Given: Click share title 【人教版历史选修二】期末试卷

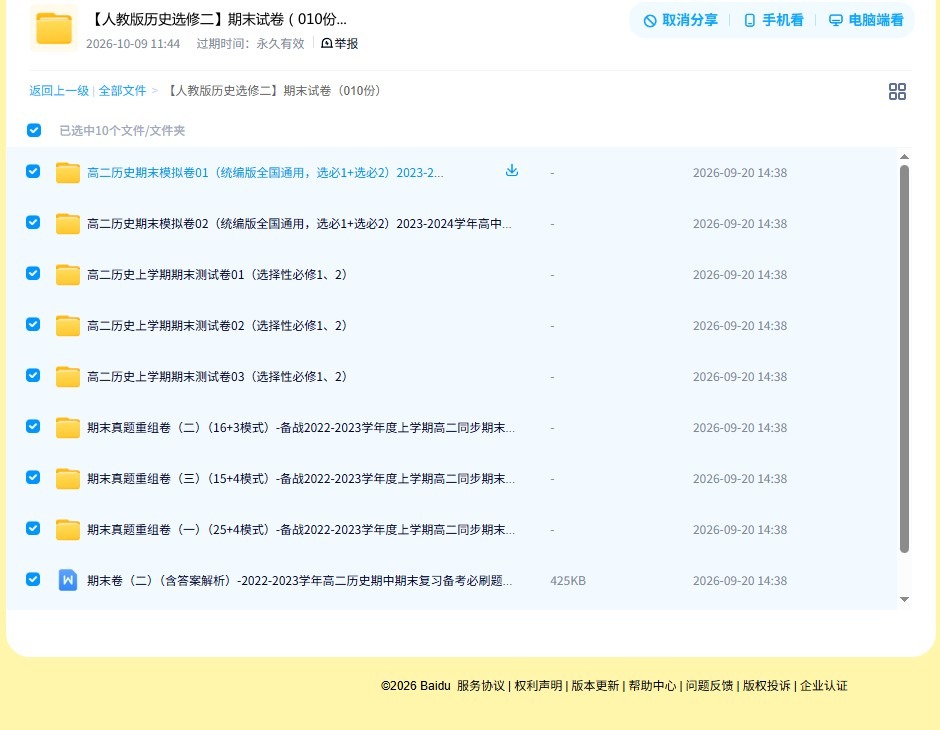Looking at the screenshot, I should (x=218, y=19).
